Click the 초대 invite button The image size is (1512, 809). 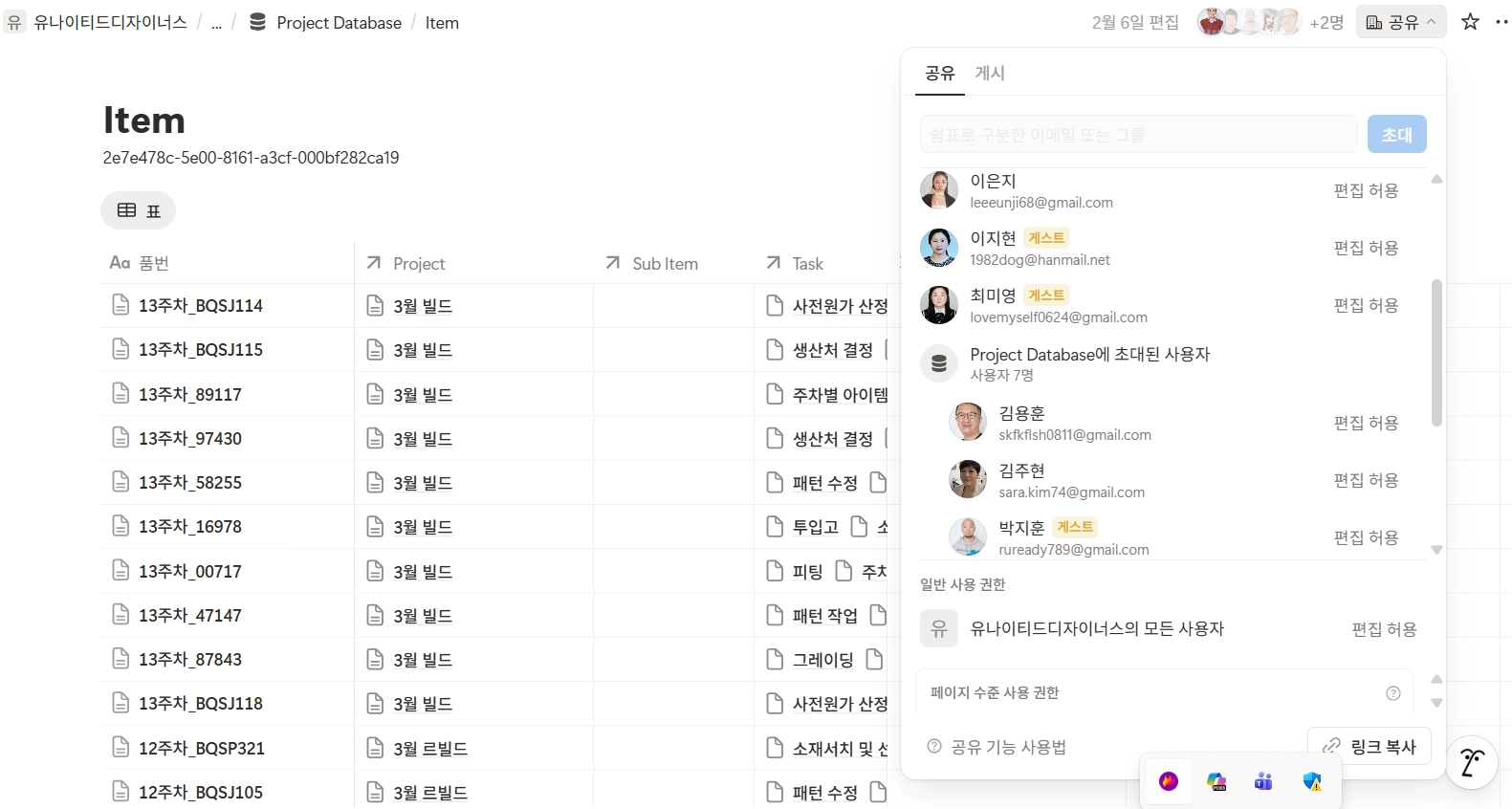pyautogui.click(x=1396, y=135)
